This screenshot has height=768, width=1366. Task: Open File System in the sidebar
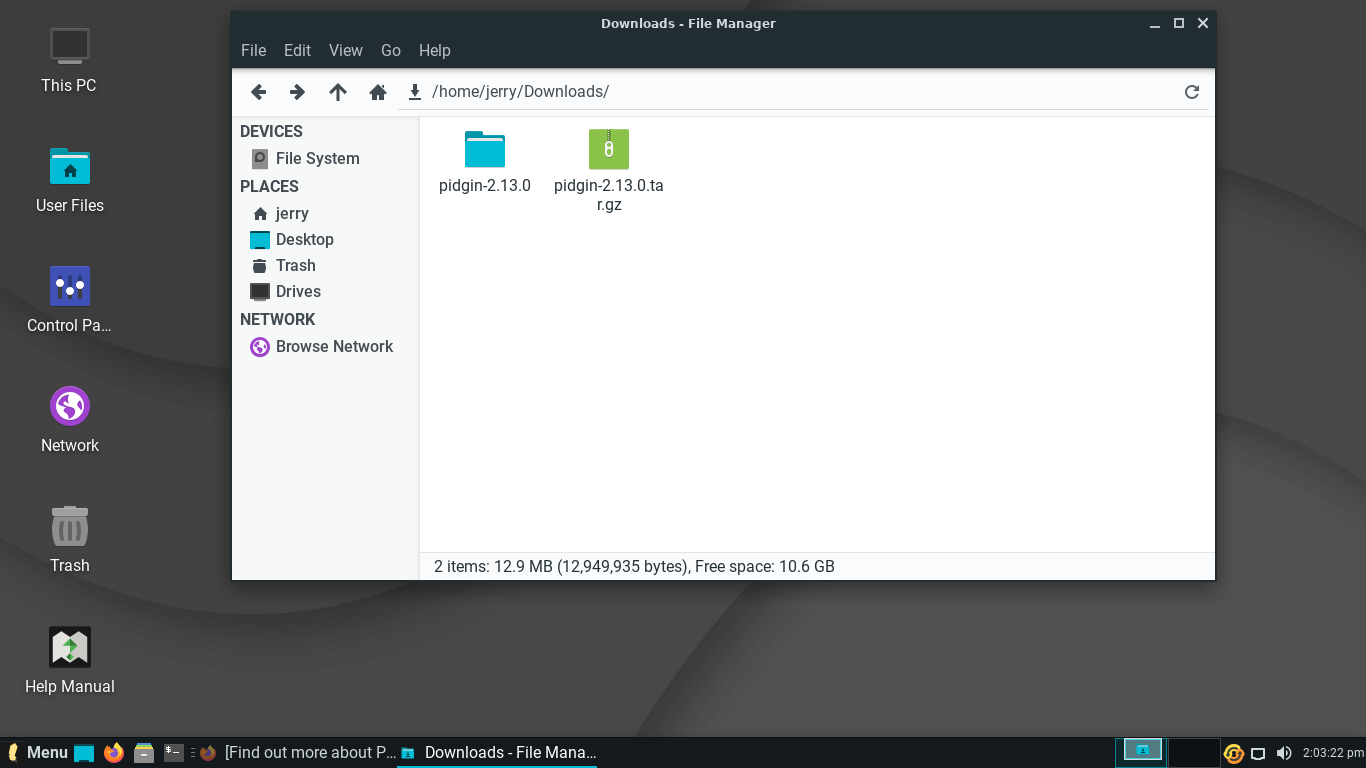coord(317,158)
